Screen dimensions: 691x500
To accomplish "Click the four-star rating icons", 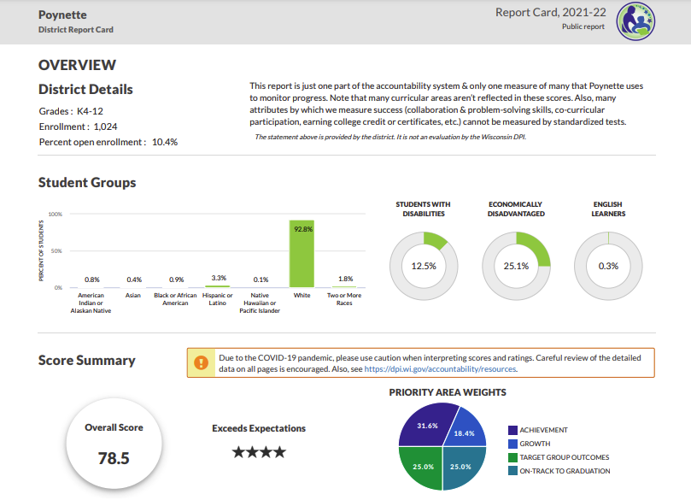I will (x=259, y=452).
